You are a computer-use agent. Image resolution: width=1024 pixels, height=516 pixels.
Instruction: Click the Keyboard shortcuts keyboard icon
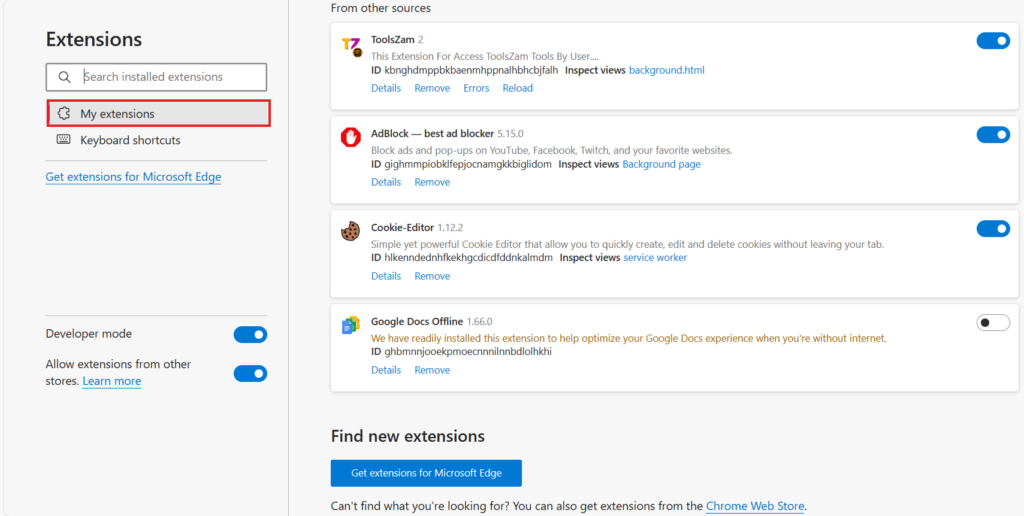coord(63,140)
